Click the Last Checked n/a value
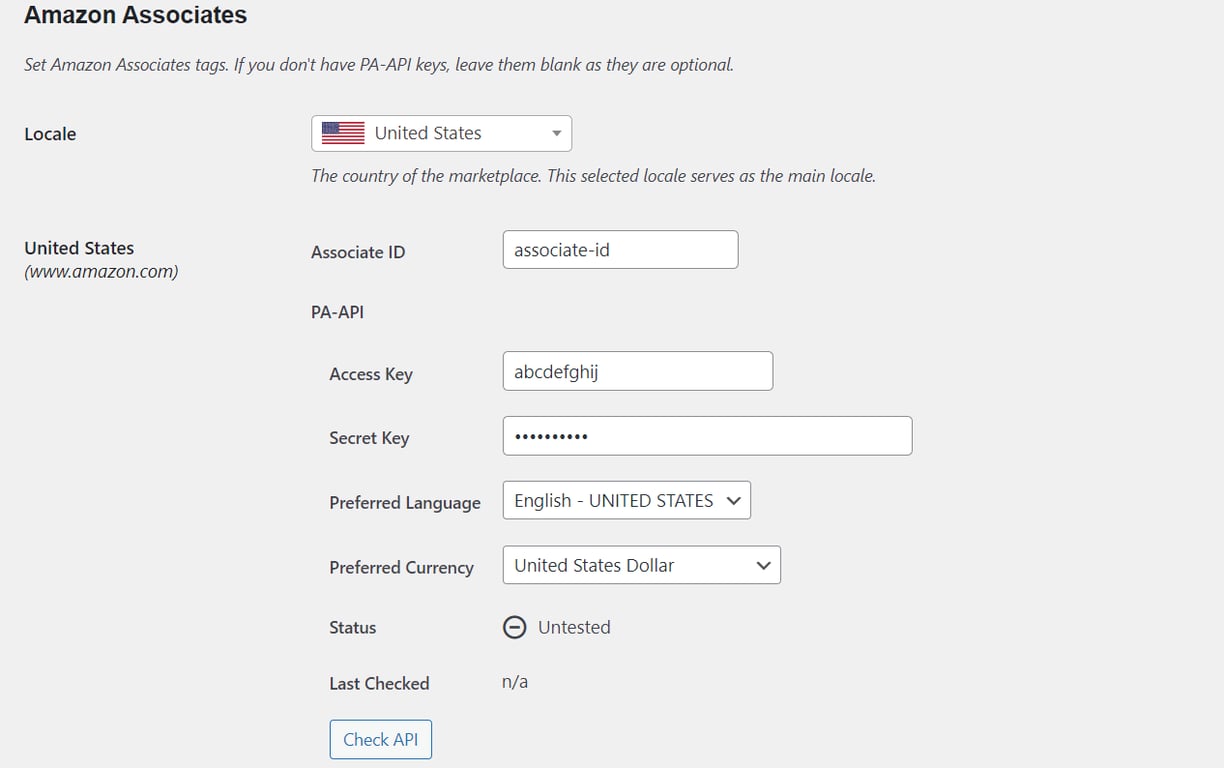1224x768 pixels. pos(514,681)
